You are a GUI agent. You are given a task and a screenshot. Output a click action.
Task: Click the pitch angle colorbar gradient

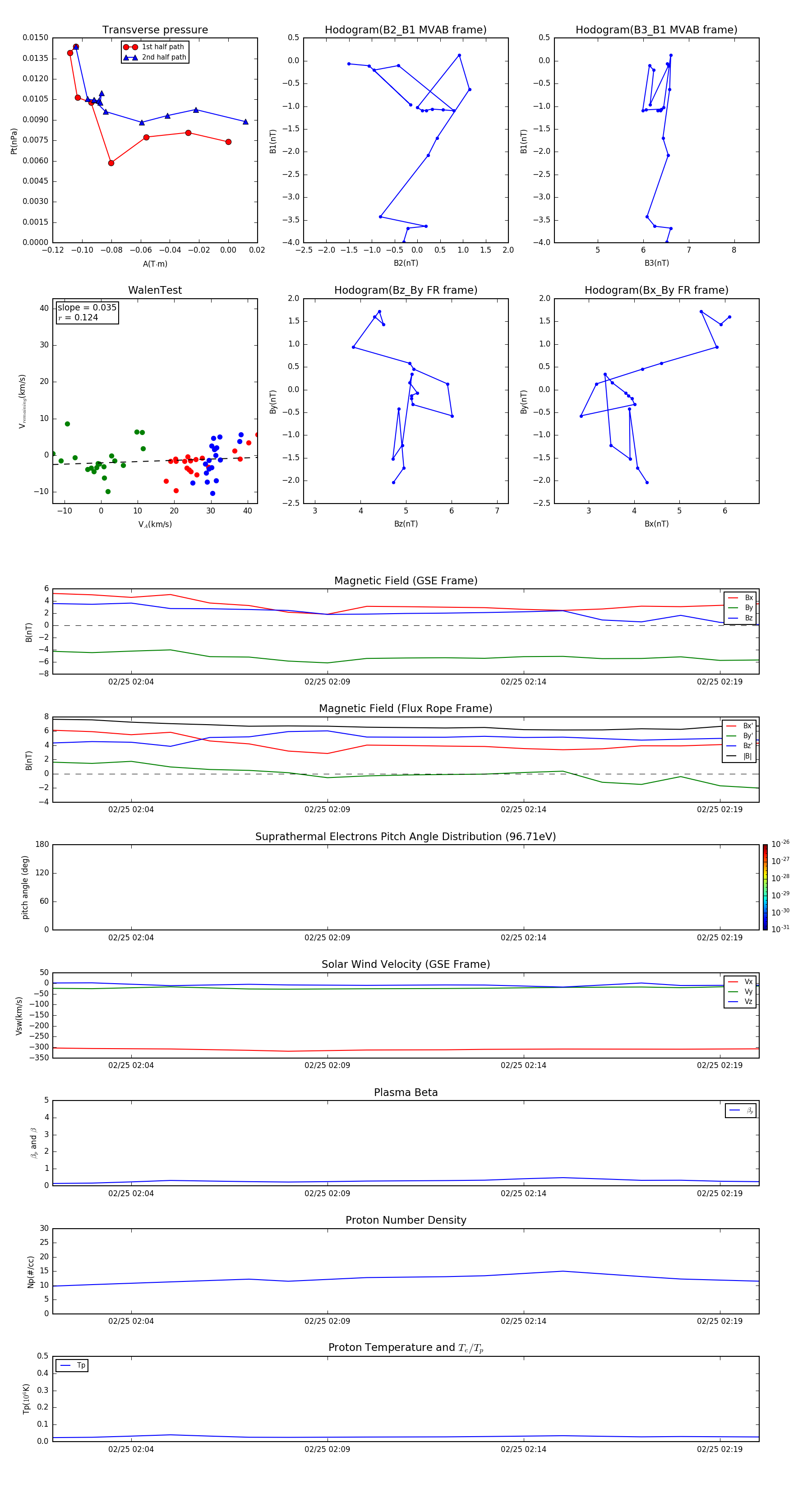[x=765, y=887]
